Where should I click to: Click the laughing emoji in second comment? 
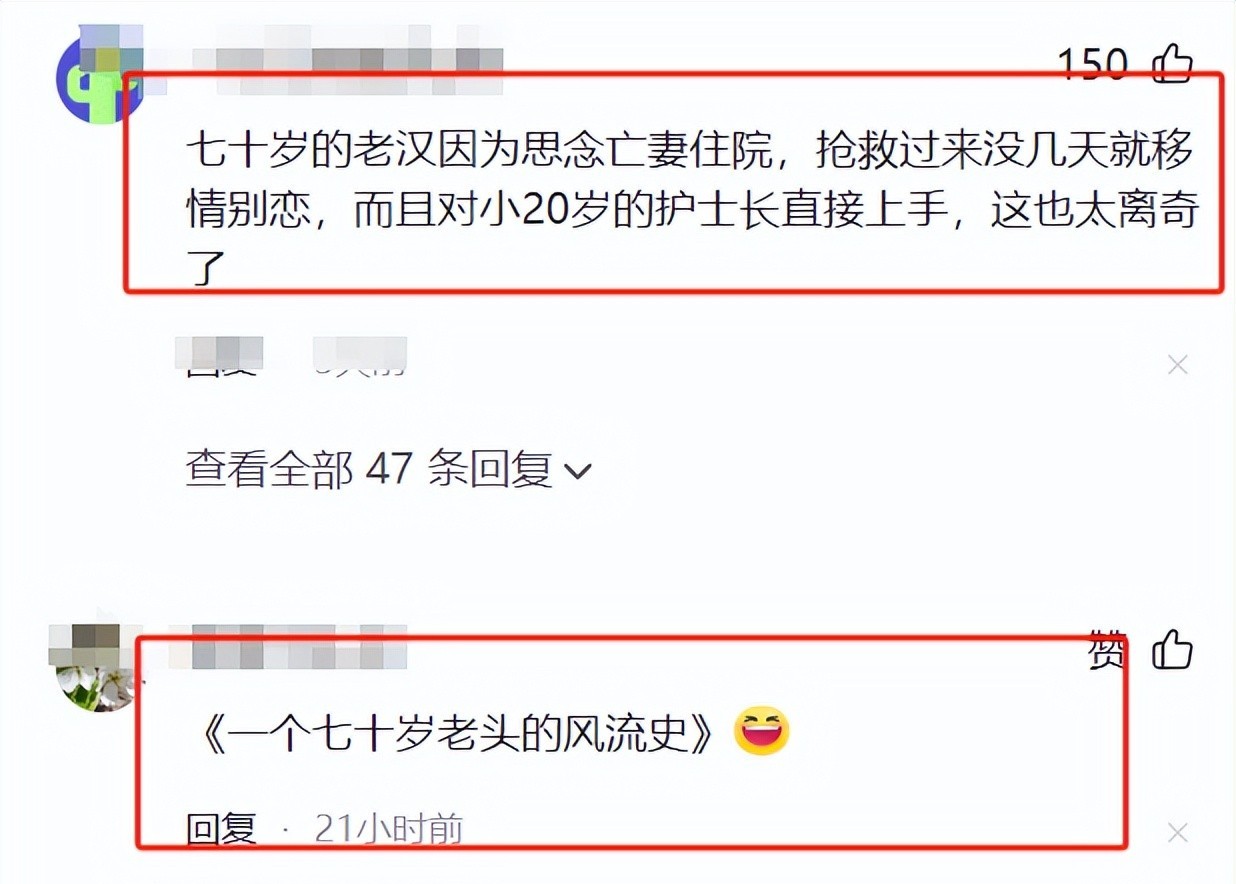(x=761, y=733)
